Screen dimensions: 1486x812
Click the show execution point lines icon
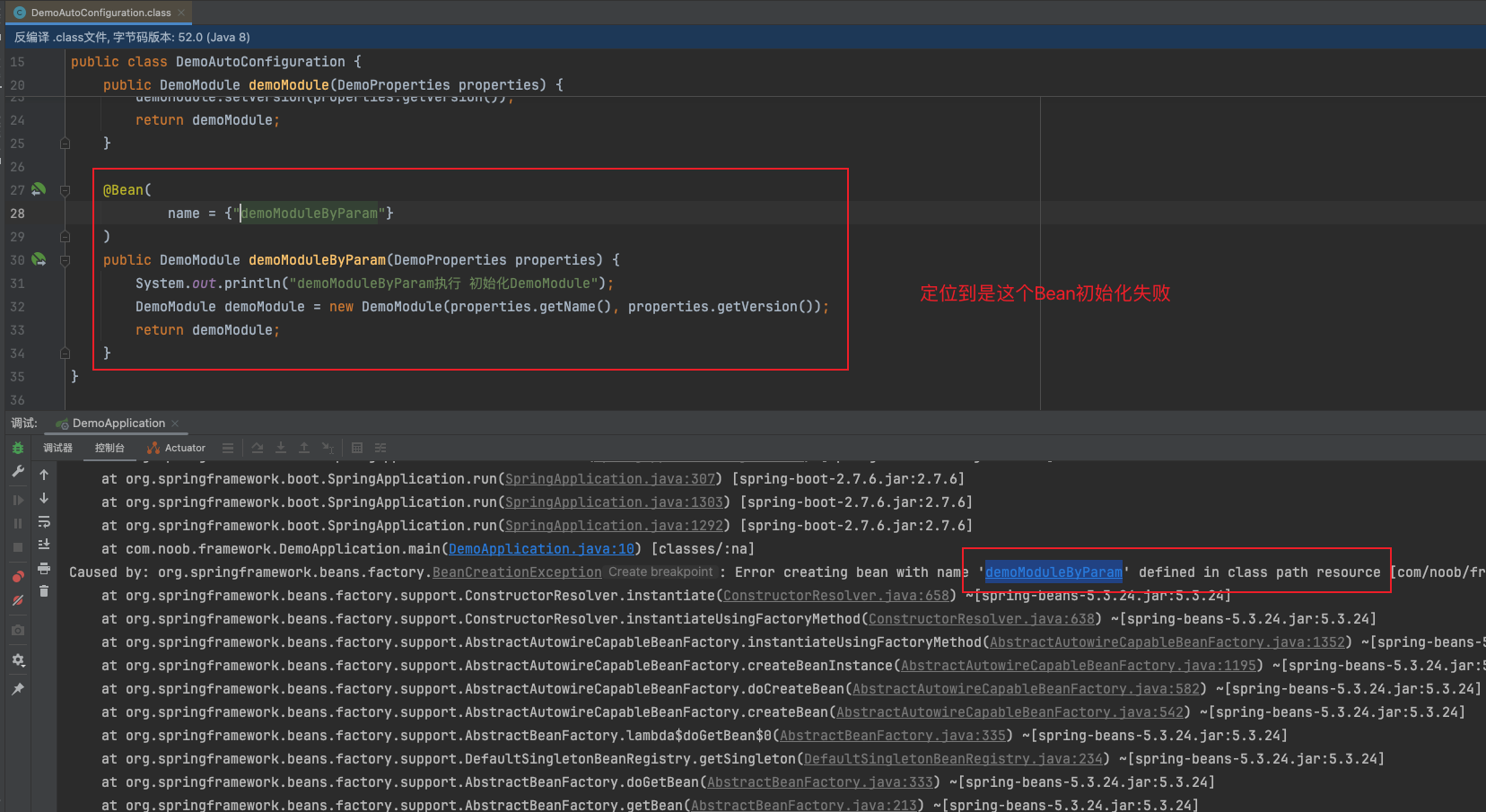coord(228,448)
